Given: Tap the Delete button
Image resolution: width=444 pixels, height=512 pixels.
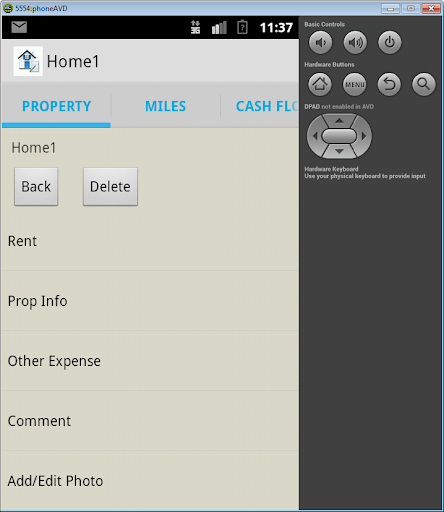Looking at the screenshot, I should pyautogui.click(x=110, y=186).
